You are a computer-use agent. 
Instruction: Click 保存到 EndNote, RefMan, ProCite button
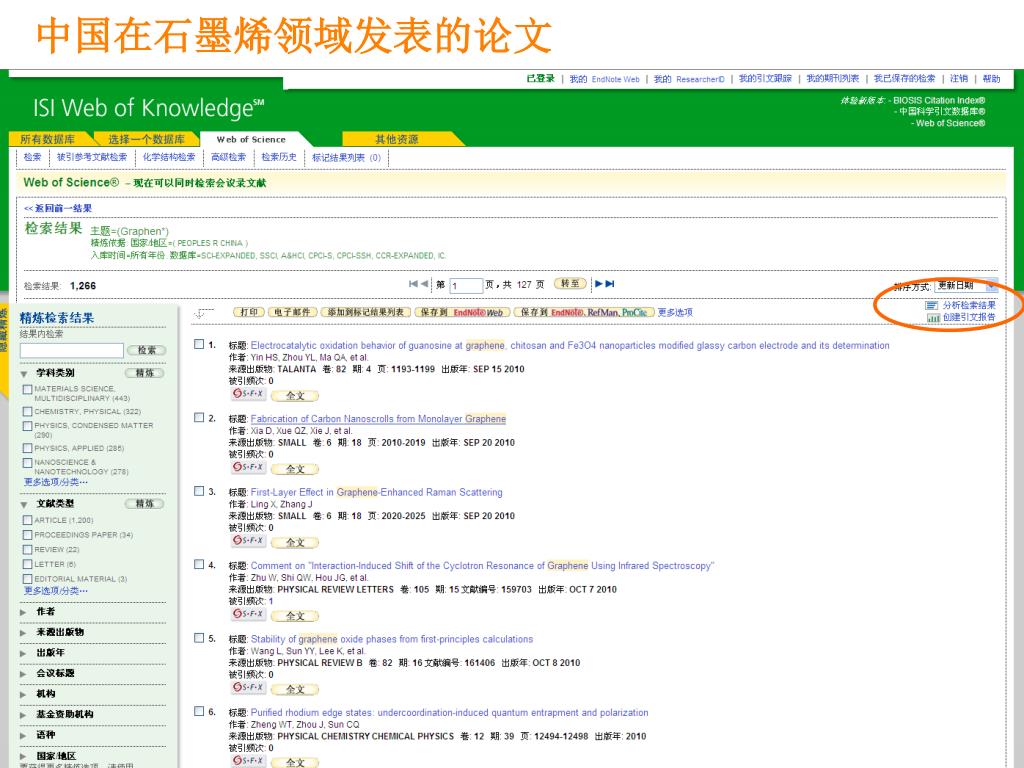584,312
